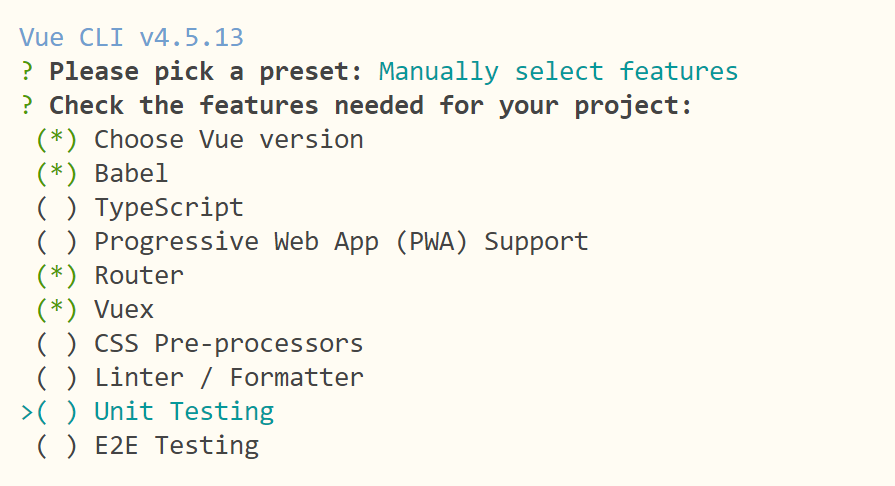Uncheck the Babel feature checkbox
Viewport: 895px width, 486px height.
pyautogui.click(x=56, y=174)
